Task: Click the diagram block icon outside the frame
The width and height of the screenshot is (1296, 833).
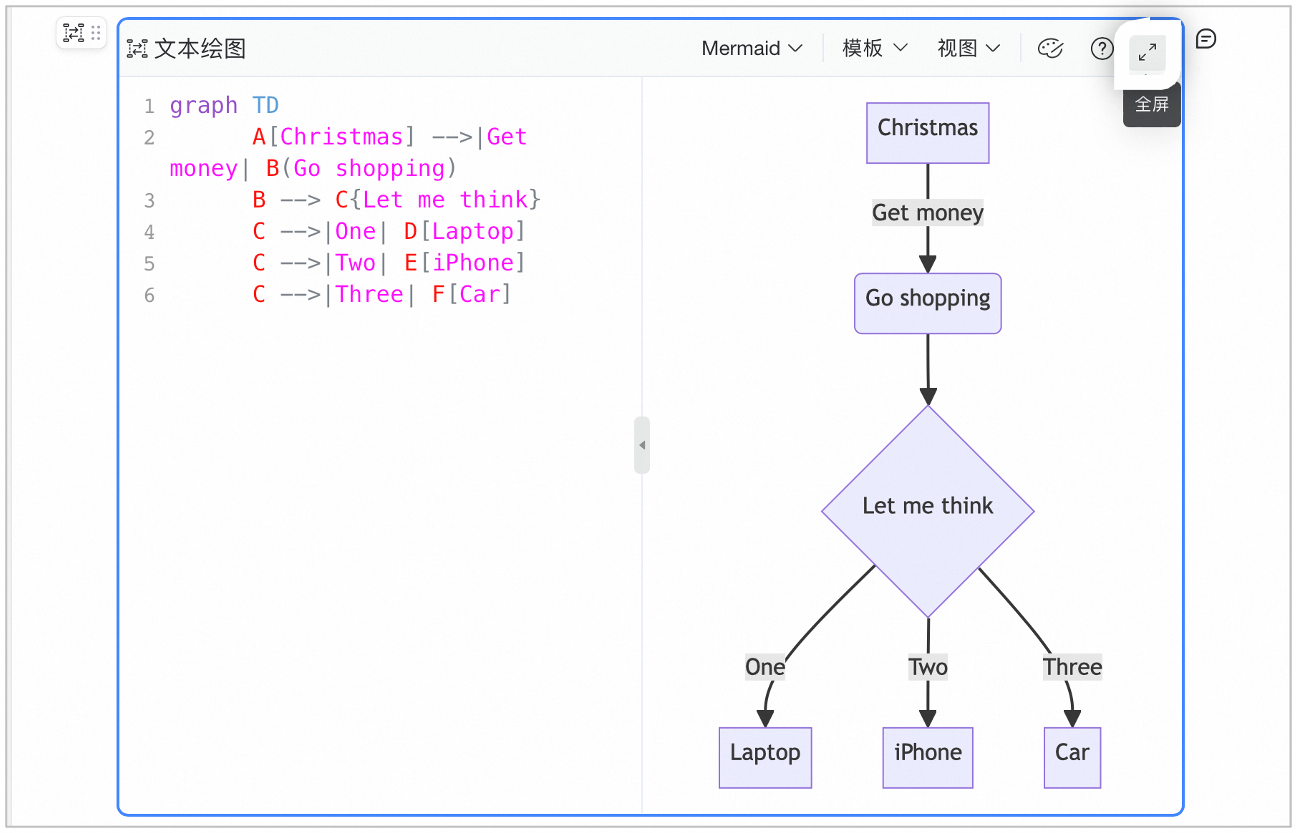Action: pos(73,33)
